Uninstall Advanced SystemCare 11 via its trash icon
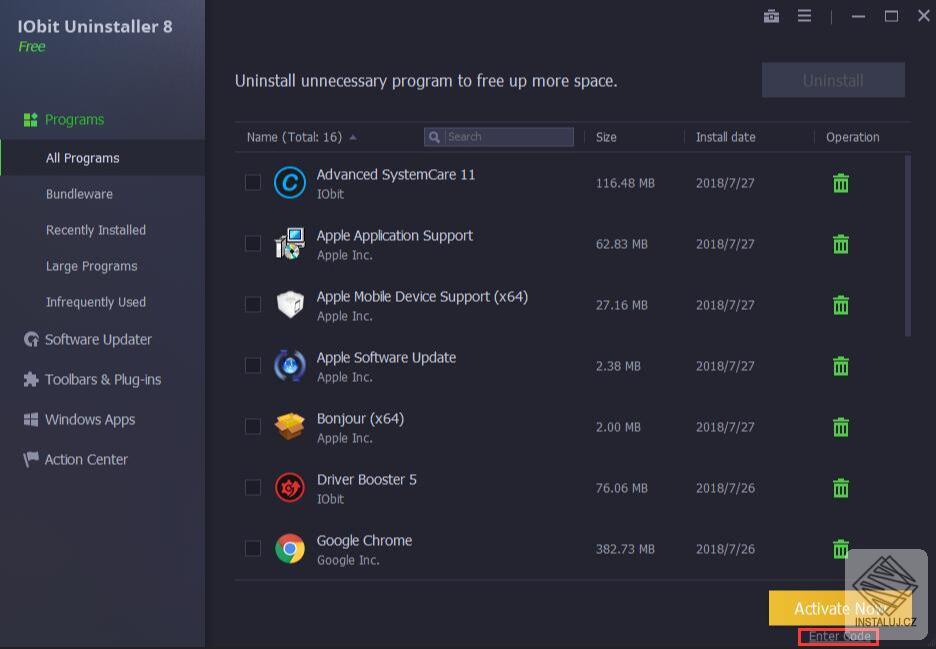The height and width of the screenshot is (649, 936). (x=840, y=182)
